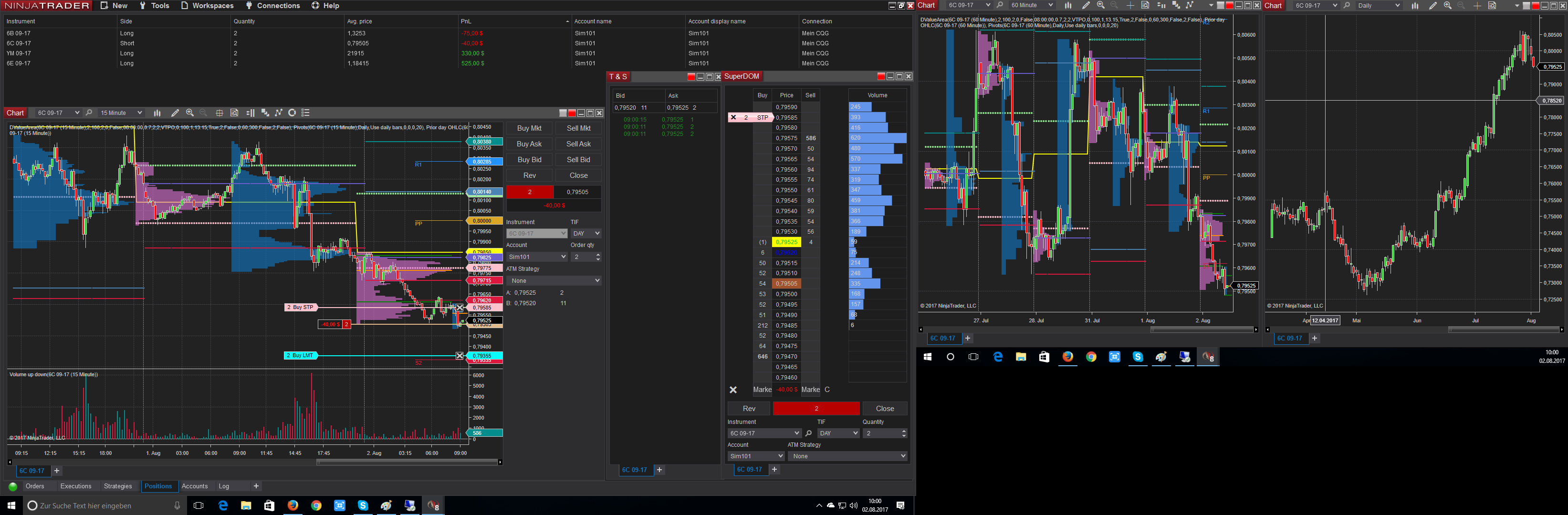
Task: Search instrument in 15 Minute chart
Action: (89, 113)
